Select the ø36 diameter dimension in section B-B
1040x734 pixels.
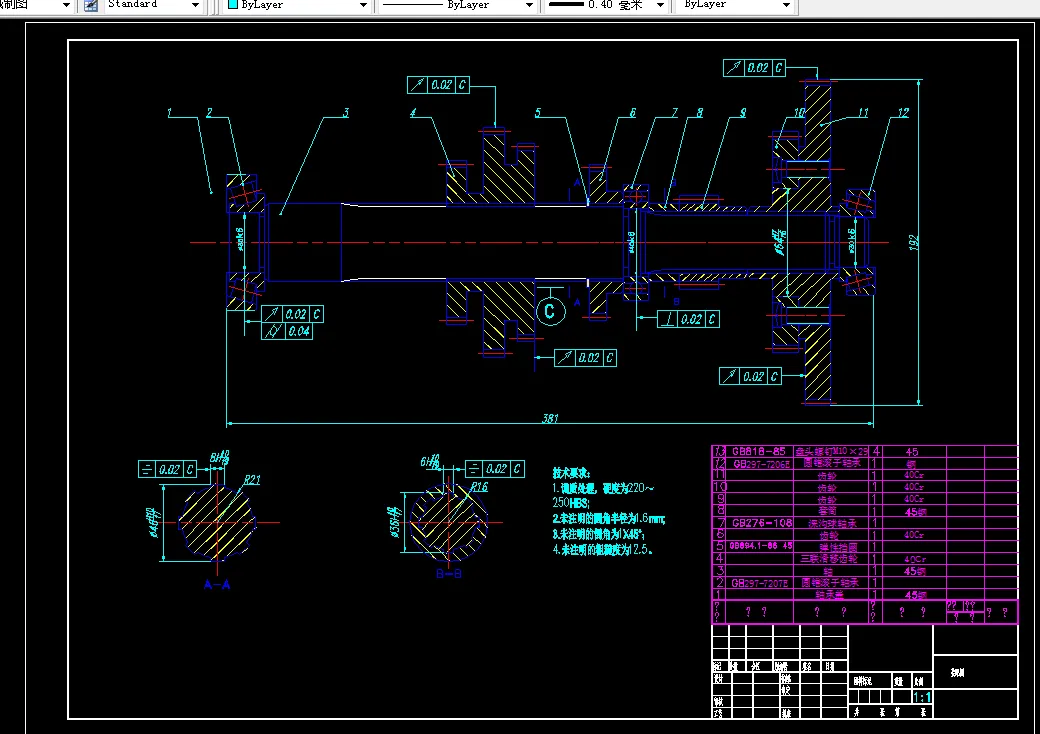(394, 522)
